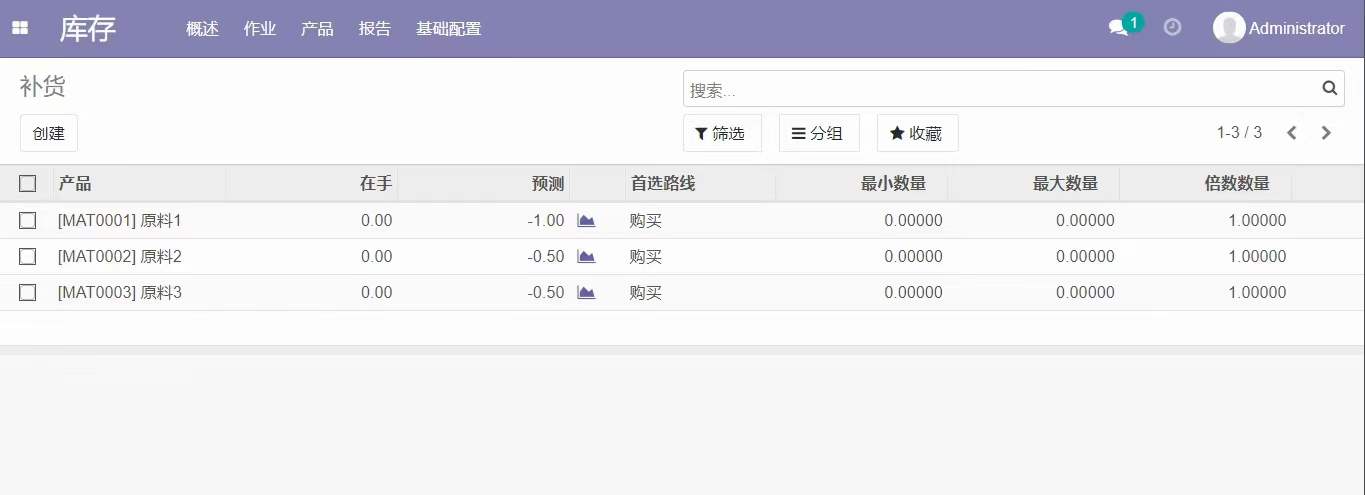Select the [MAT0002] 原料2 row checkbox
Viewport: 1365px width, 495px height.
point(28,257)
